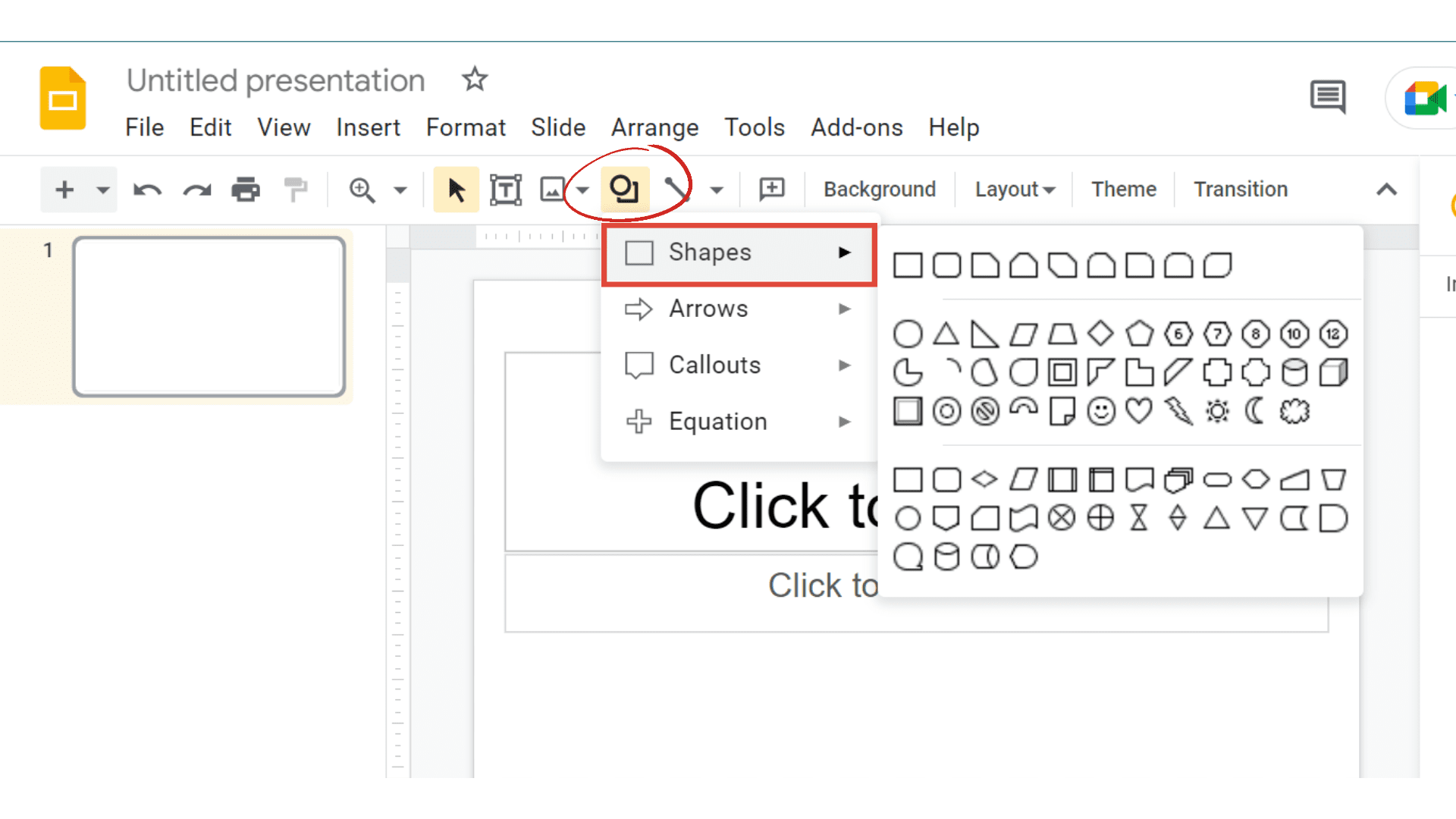1456x819 pixels.
Task: Click the Arrange menu in menubar
Action: click(x=656, y=127)
